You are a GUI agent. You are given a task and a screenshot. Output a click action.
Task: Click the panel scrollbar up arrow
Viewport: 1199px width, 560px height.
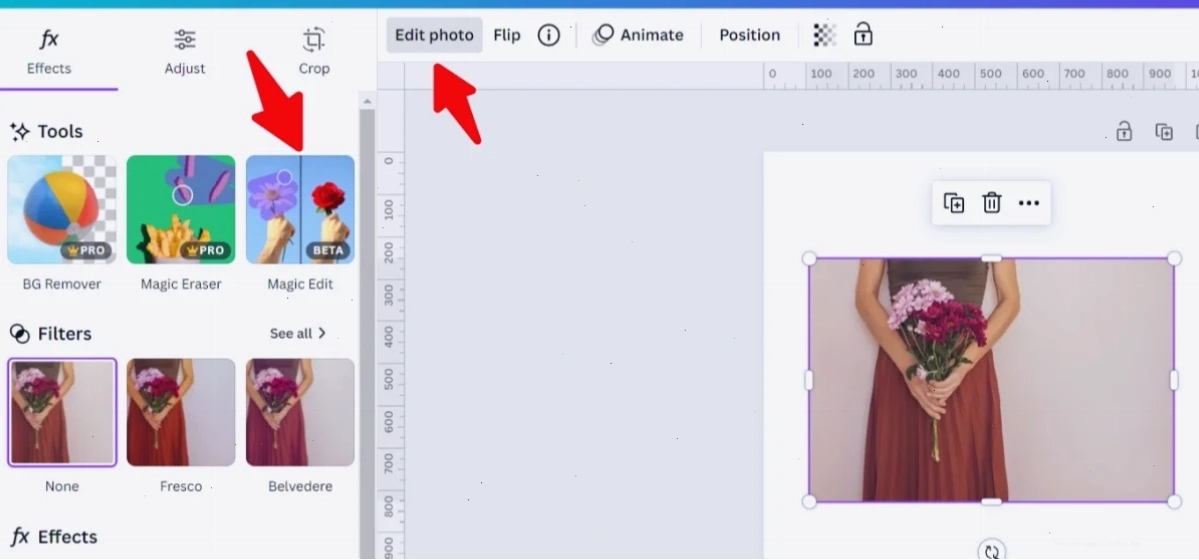click(367, 101)
